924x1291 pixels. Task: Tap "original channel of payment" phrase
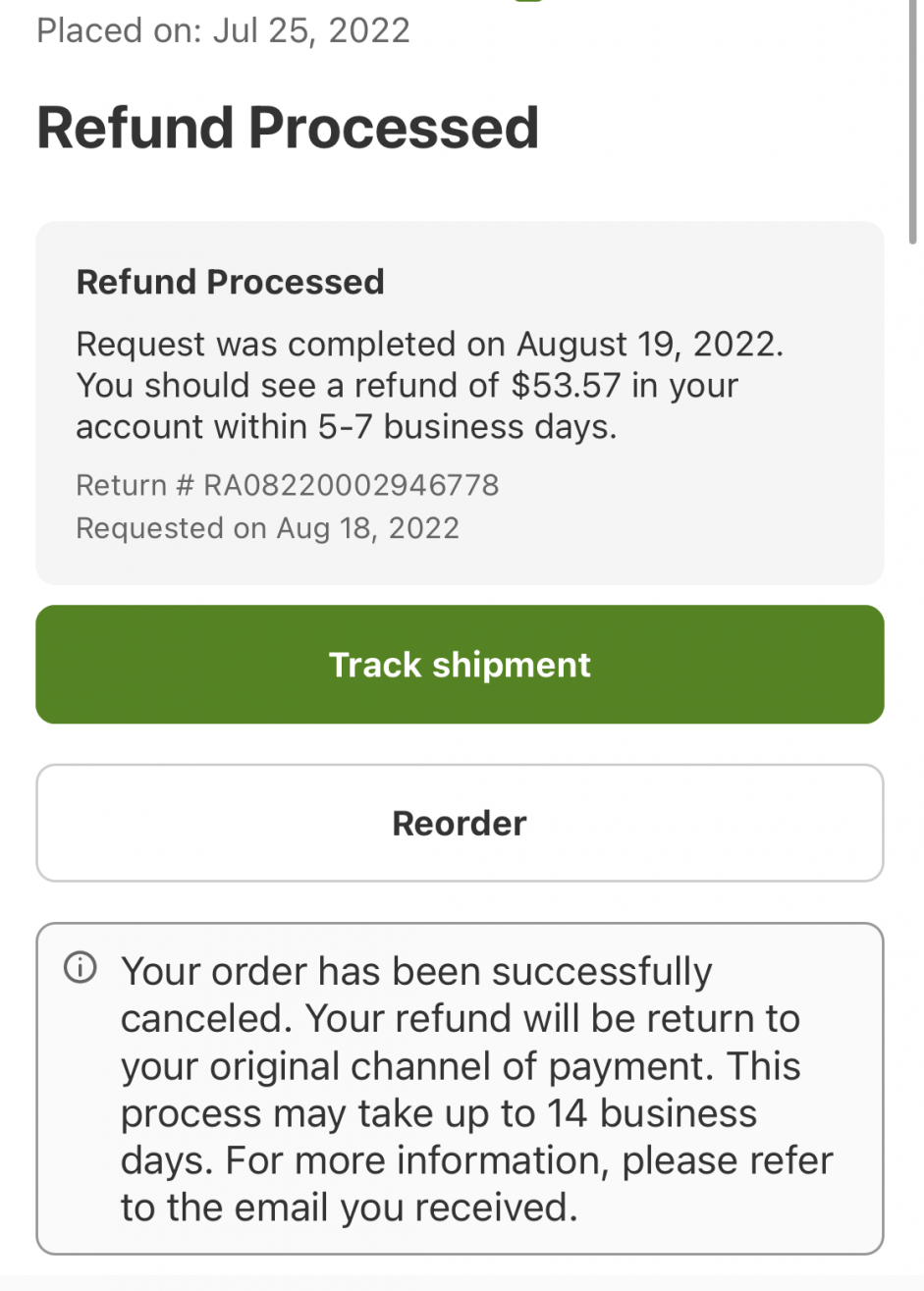[423, 1066]
